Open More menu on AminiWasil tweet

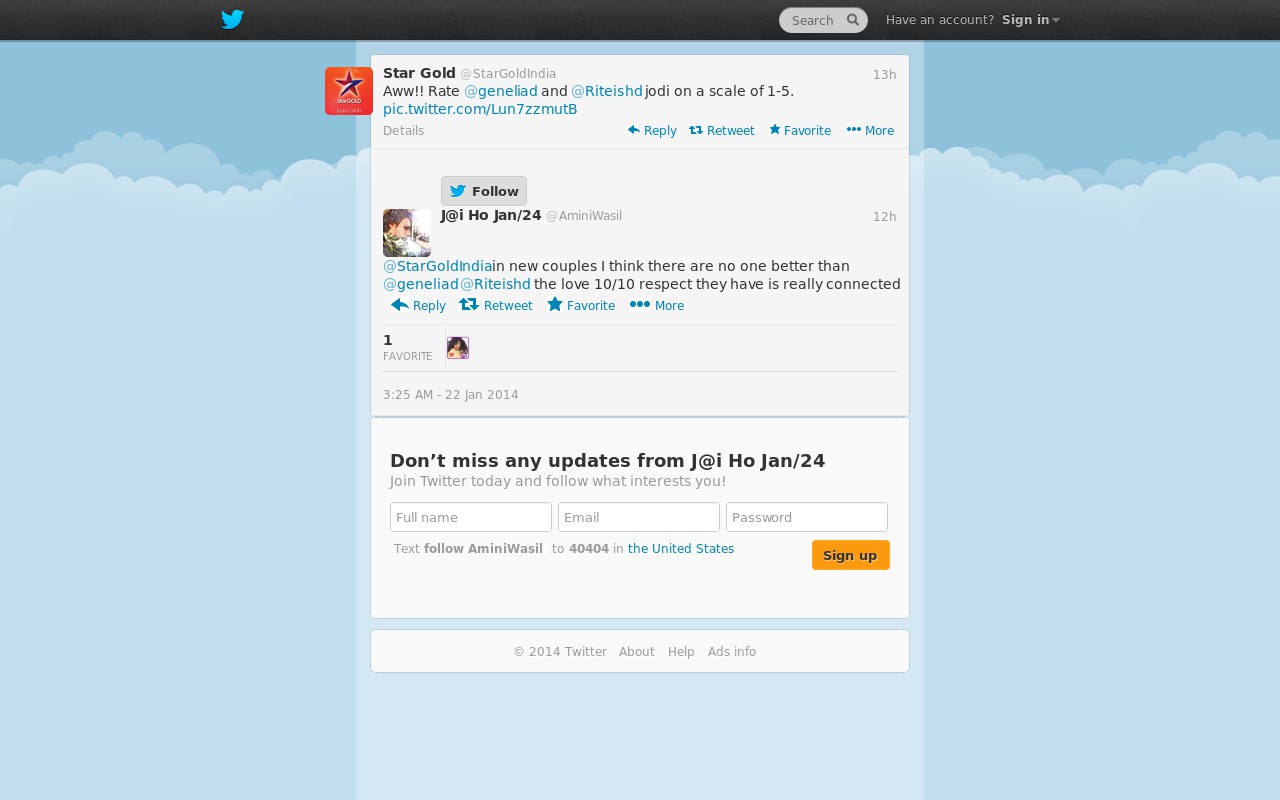[657, 305]
